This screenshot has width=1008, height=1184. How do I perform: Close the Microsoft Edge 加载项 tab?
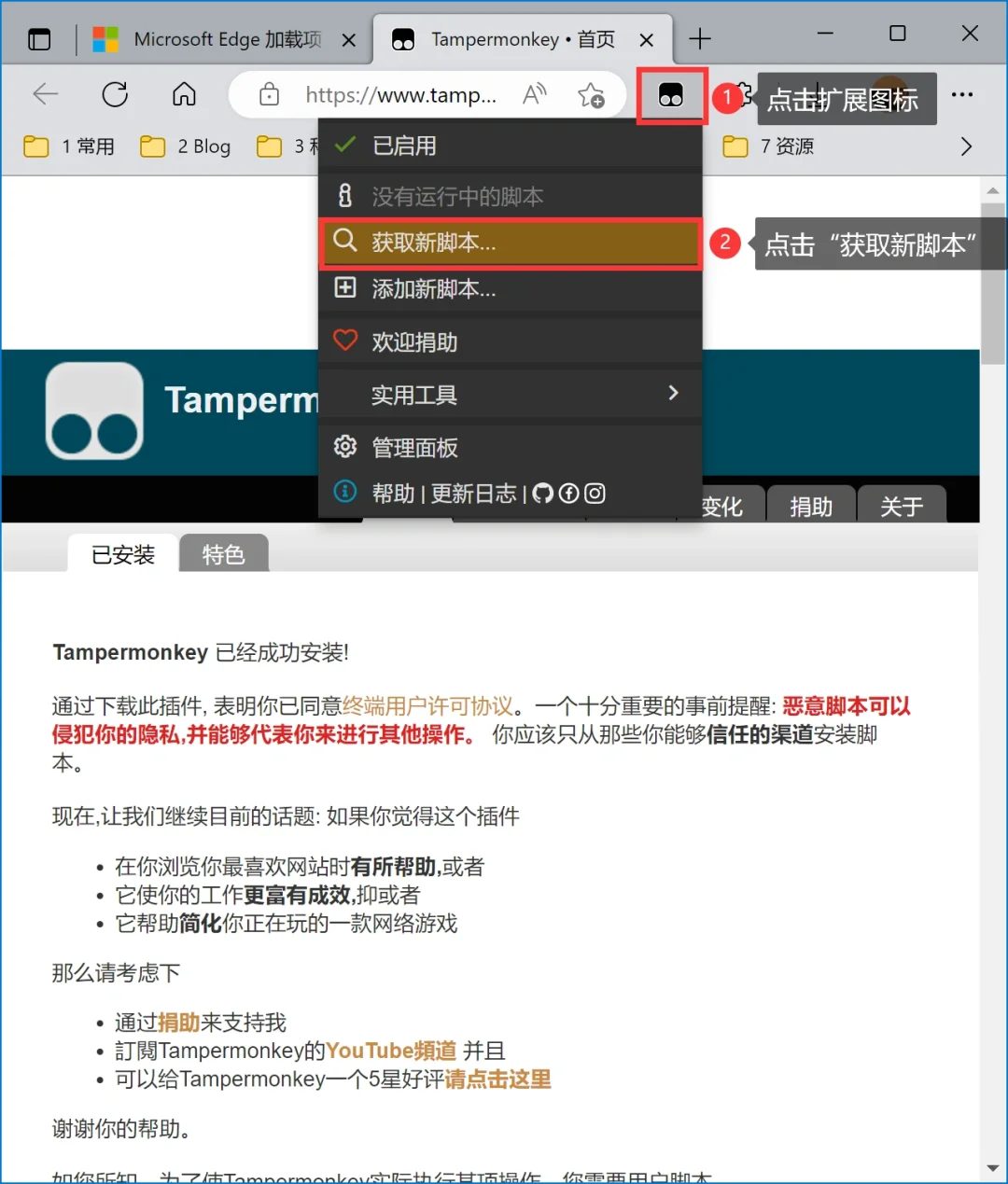(x=348, y=40)
